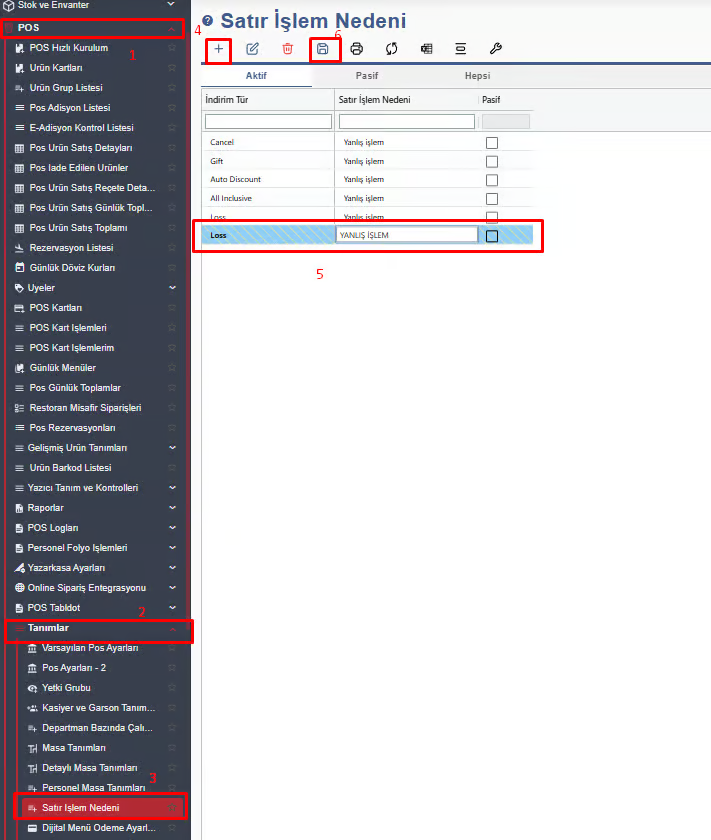The width and height of the screenshot is (711, 840).
Task: Click the pencil edit icon in toolbar
Action: tap(253, 48)
